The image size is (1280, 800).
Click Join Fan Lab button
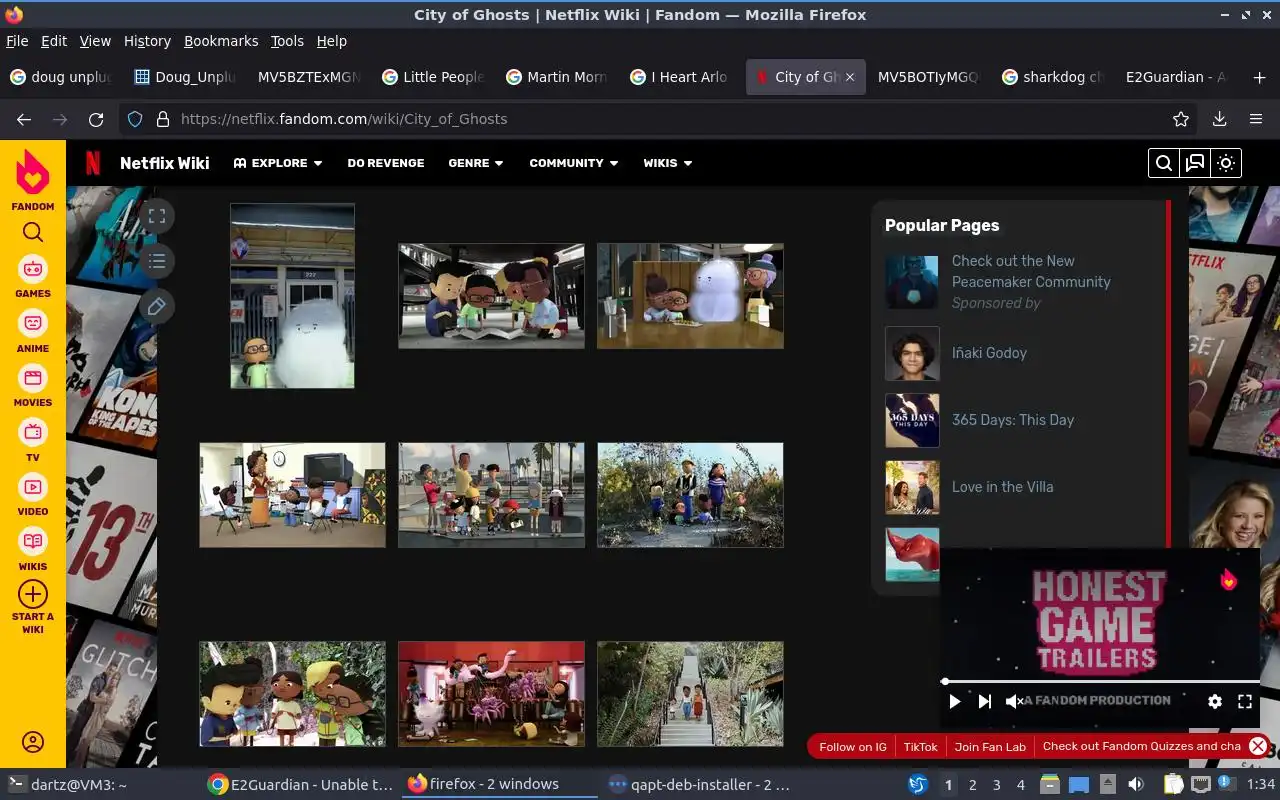990,746
